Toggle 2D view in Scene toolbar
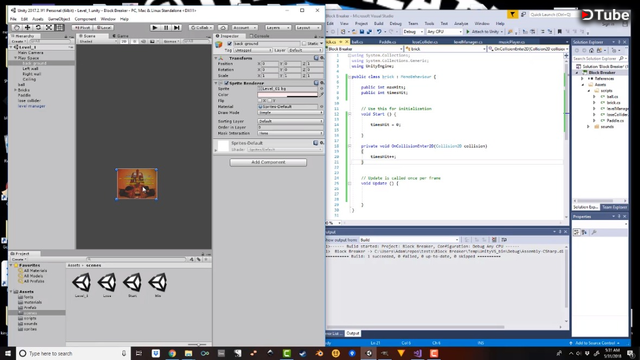The image size is (640, 360). click(124, 41)
